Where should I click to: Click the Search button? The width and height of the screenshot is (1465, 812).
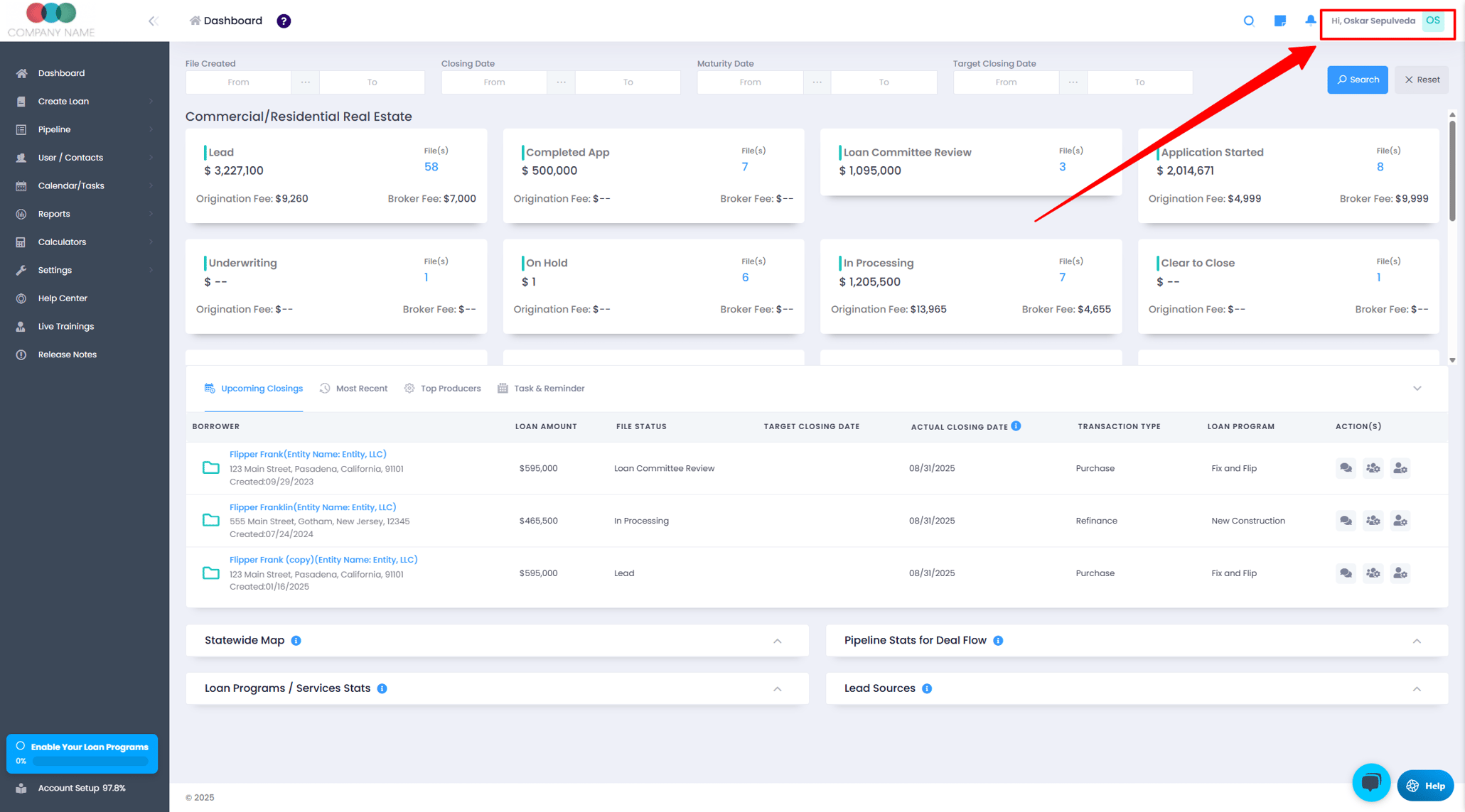pyautogui.click(x=1357, y=79)
